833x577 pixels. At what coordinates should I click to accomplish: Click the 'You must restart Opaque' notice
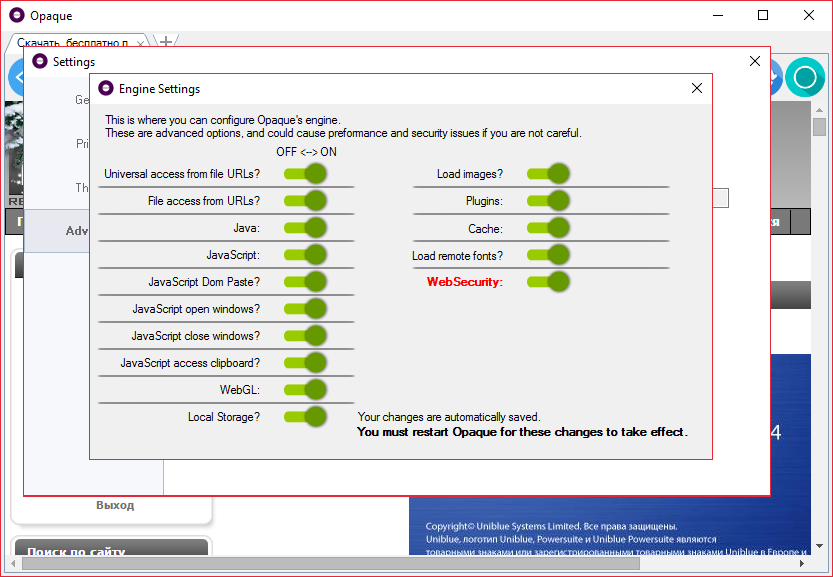pos(522,432)
